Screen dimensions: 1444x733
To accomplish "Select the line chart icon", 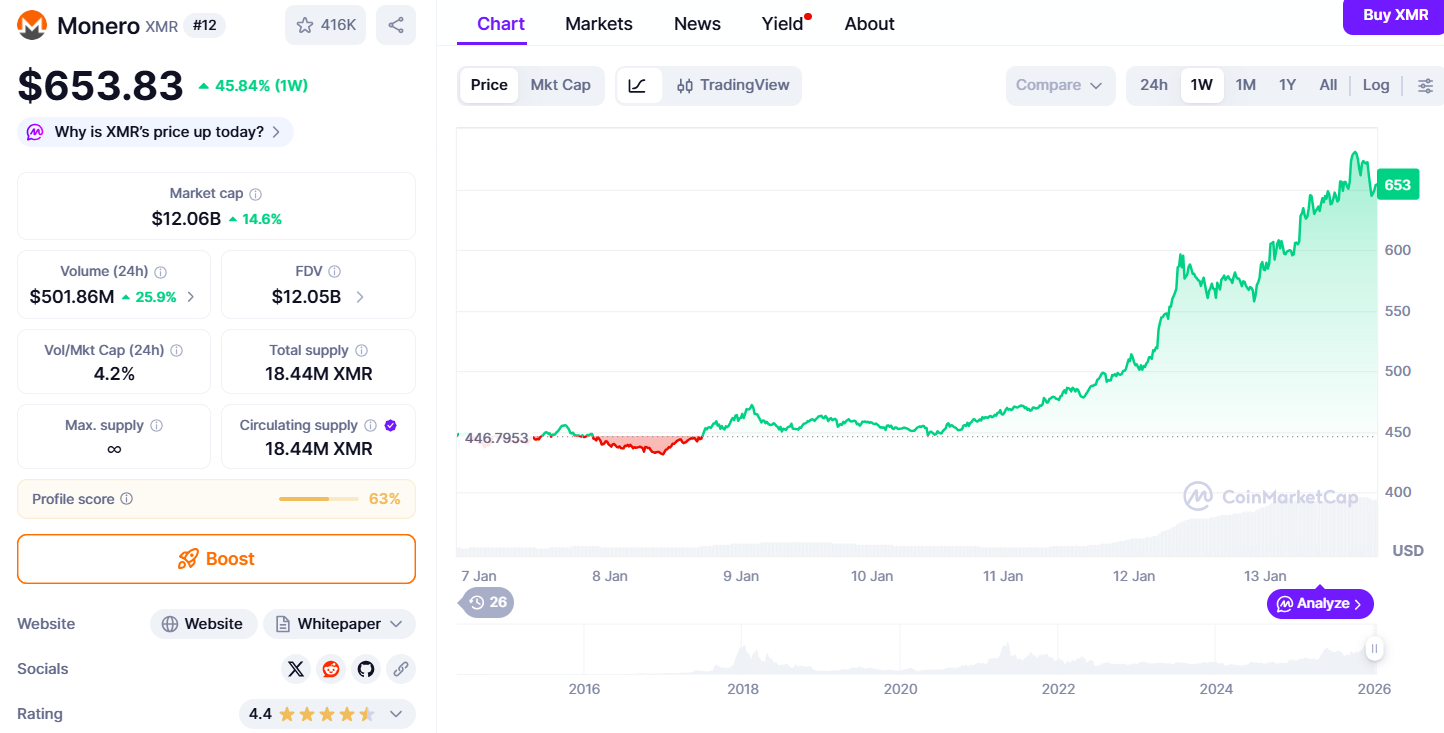I will [x=638, y=85].
